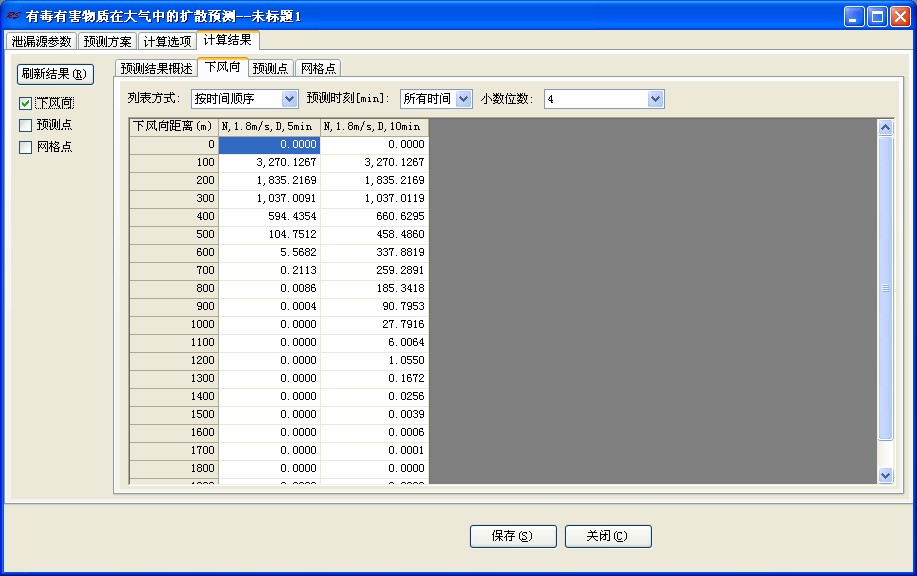This screenshot has height=576, width=917.
Task: Select cell 5.5682
Action: point(269,253)
